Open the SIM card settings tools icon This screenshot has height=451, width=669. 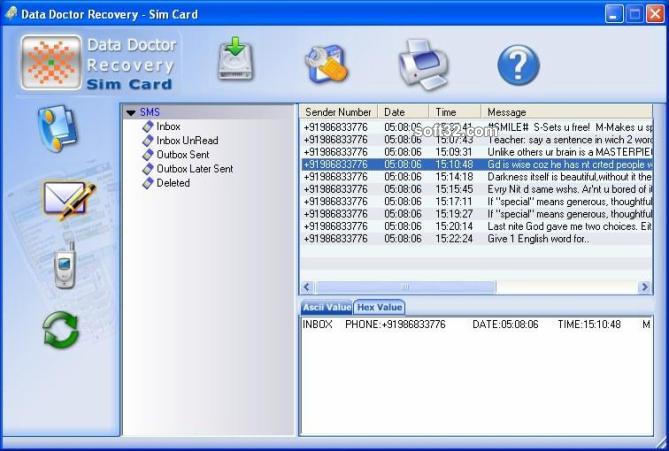click(326, 64)
